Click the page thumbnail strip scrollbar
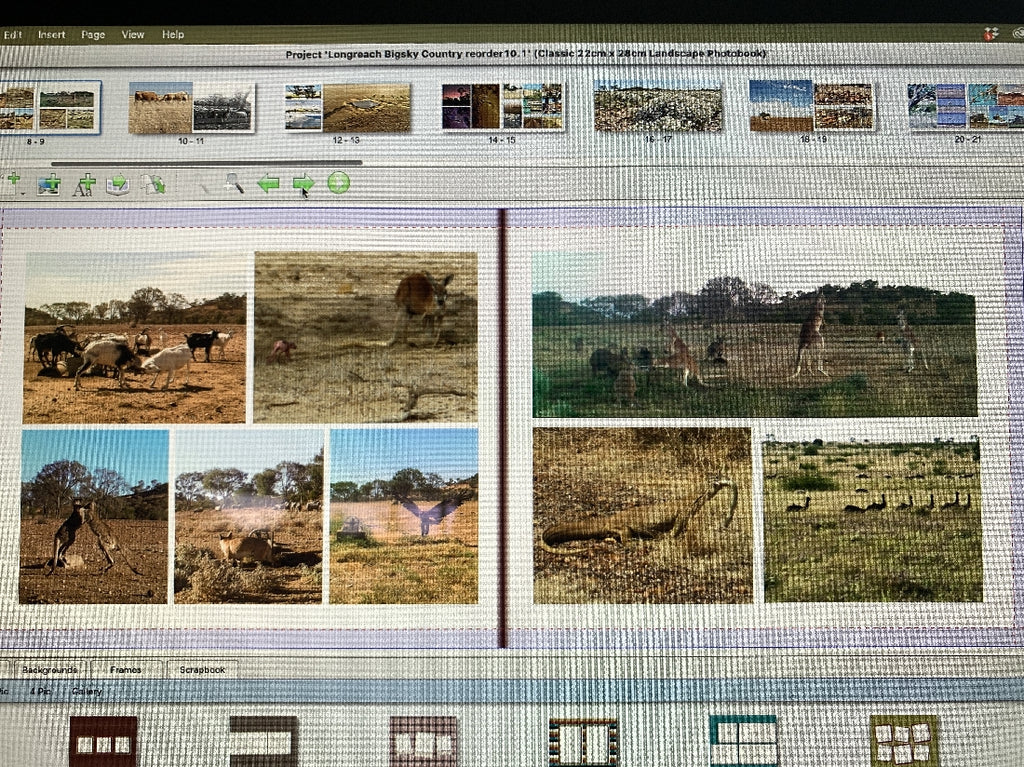Image resolution: width=1024 pixels, height=767 pixels. (206, 162)
